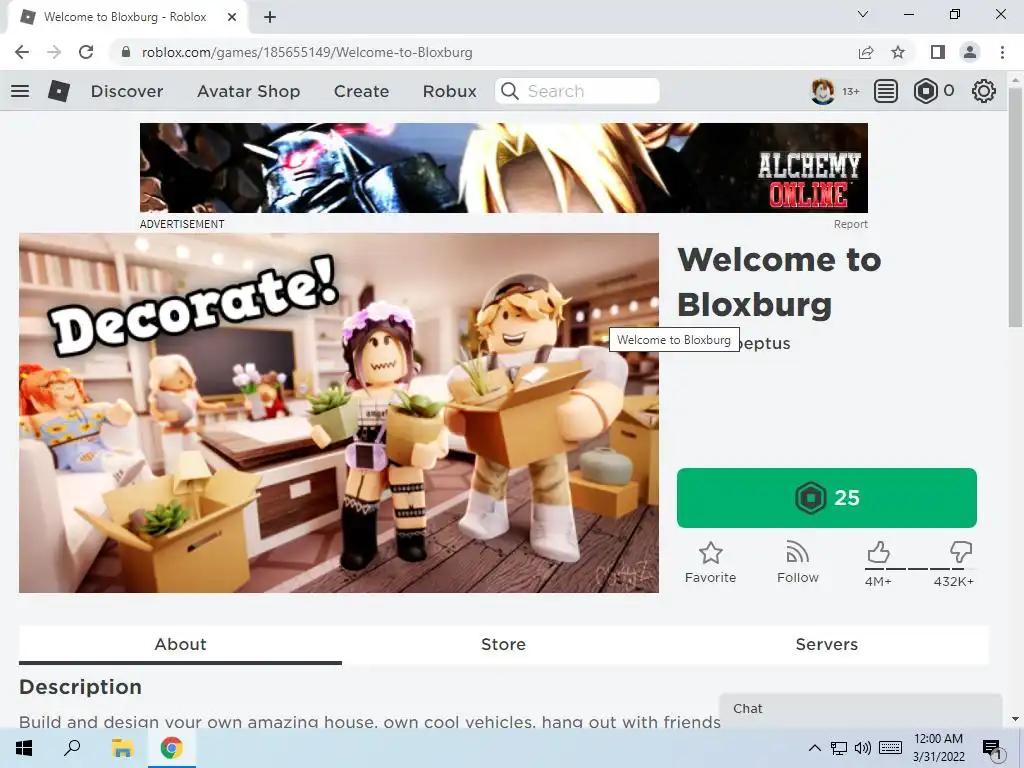Click the browser forward arrow
Screen dimensions: 1024x768
coord(54,52)
